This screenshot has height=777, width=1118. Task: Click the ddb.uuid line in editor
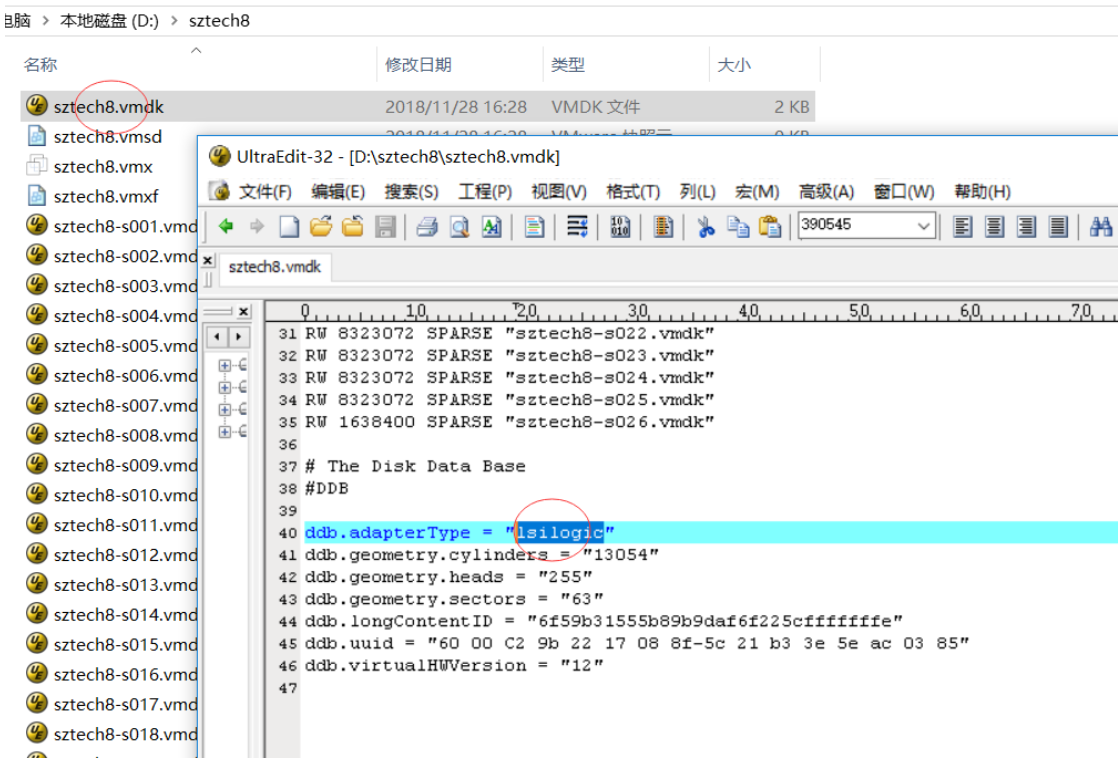point(637,643)
